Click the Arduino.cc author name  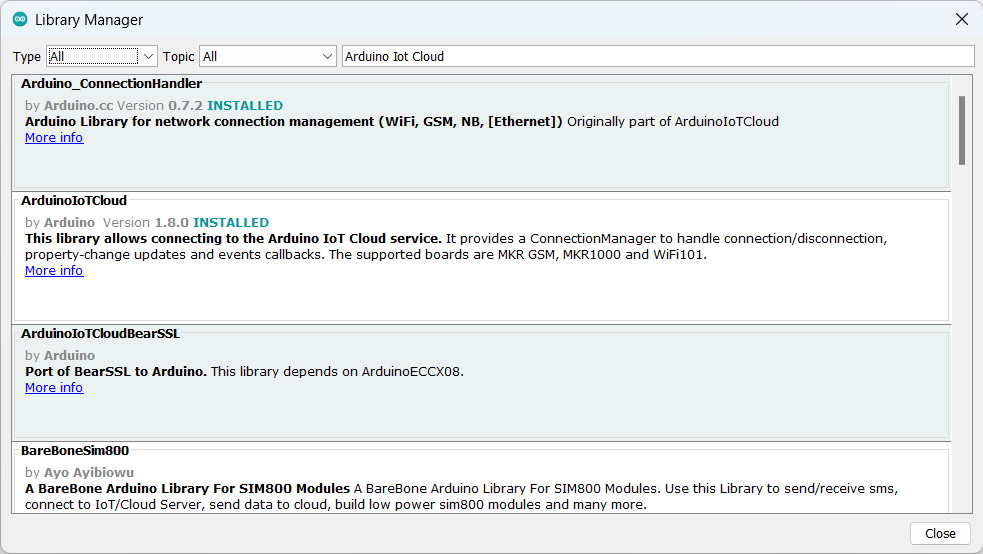[78, 106]
